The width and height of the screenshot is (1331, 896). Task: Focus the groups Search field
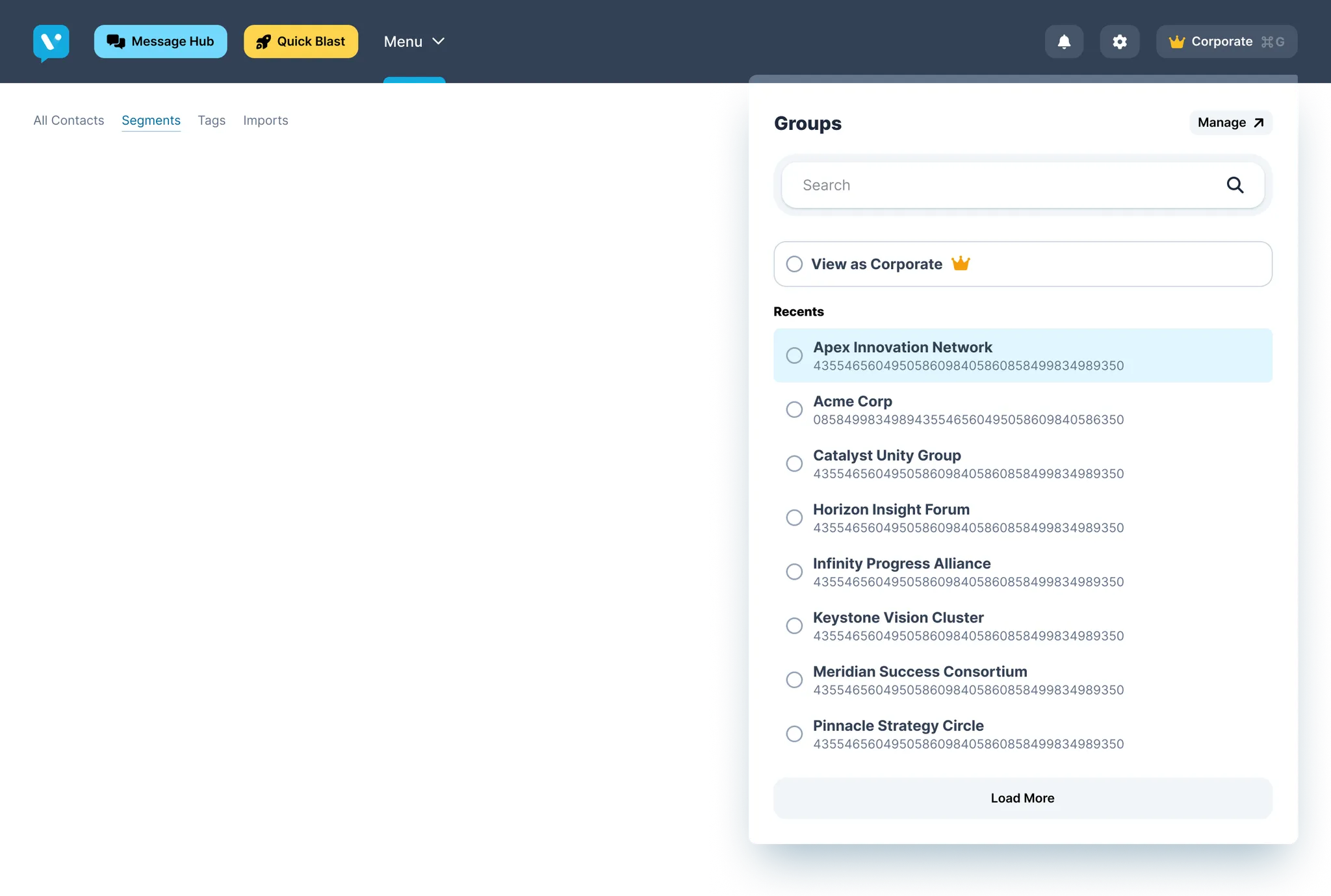[x=1001, y=185]
